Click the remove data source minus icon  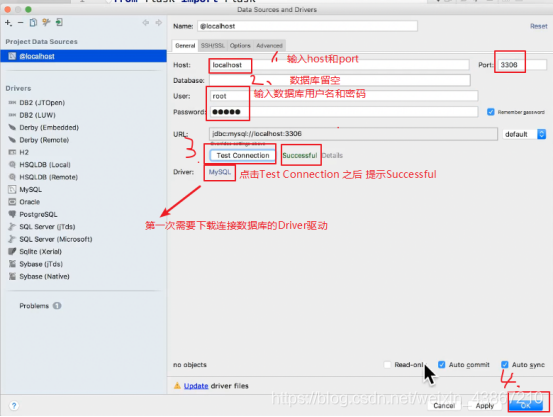(x=20, y=23)
